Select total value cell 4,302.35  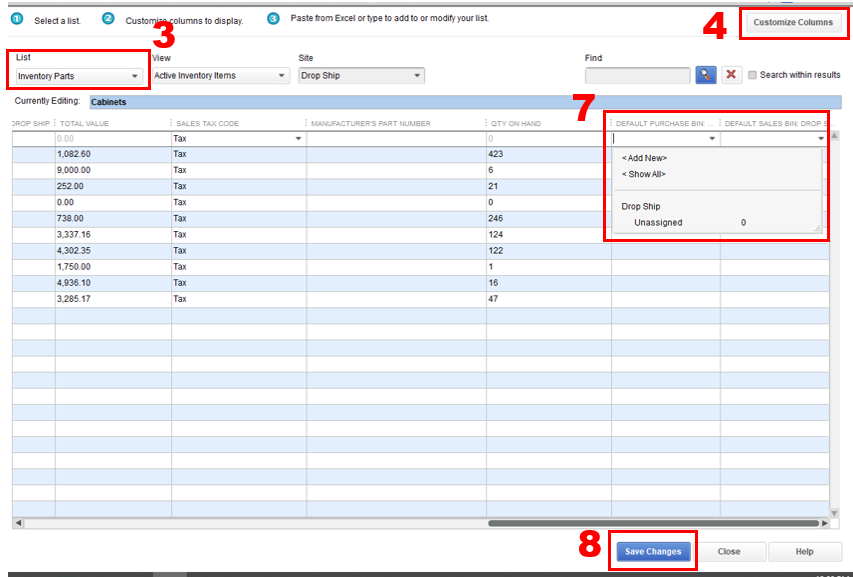click(113, 251)
